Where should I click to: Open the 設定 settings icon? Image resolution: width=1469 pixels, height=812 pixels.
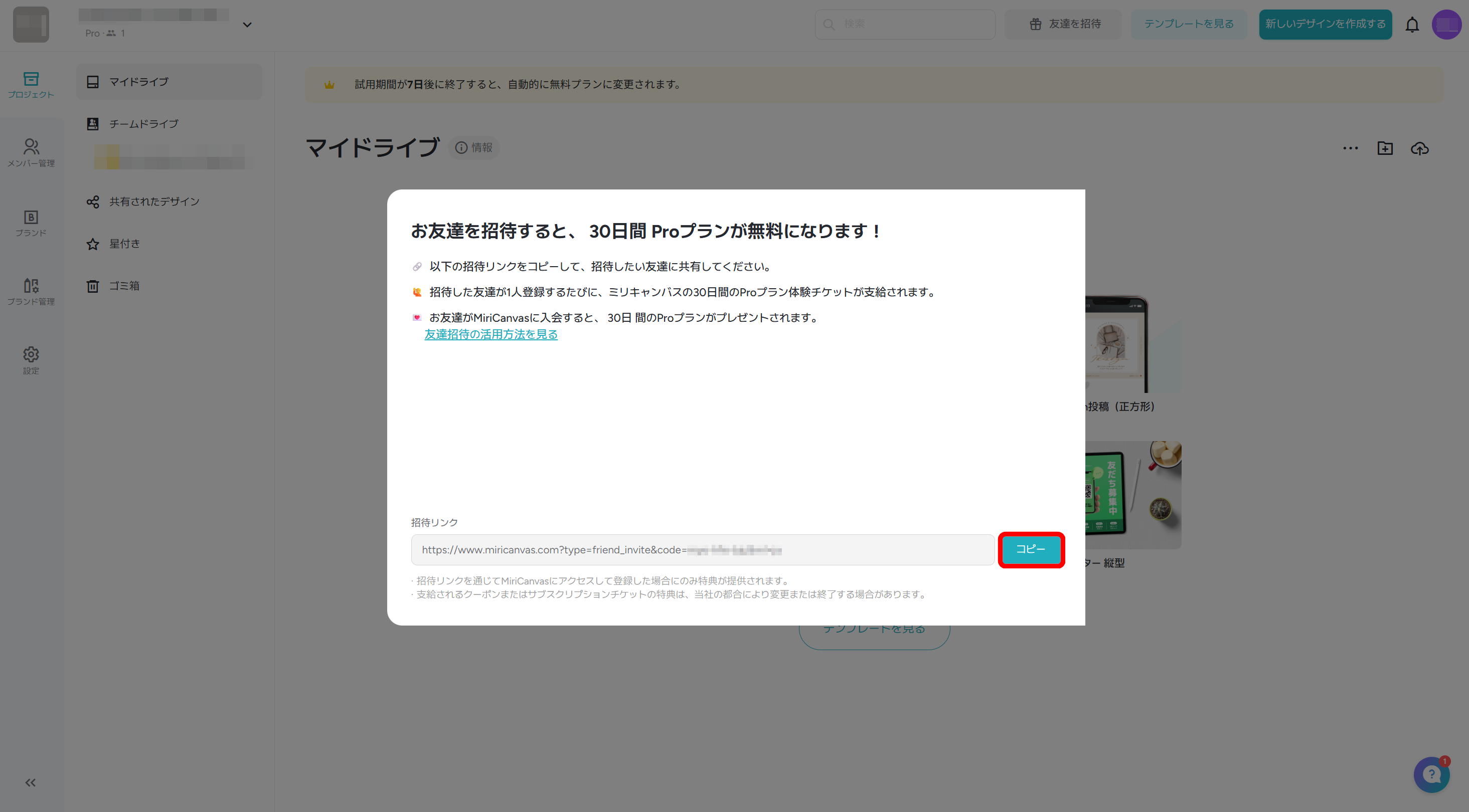pyautogui.click(x=32, y=359)
